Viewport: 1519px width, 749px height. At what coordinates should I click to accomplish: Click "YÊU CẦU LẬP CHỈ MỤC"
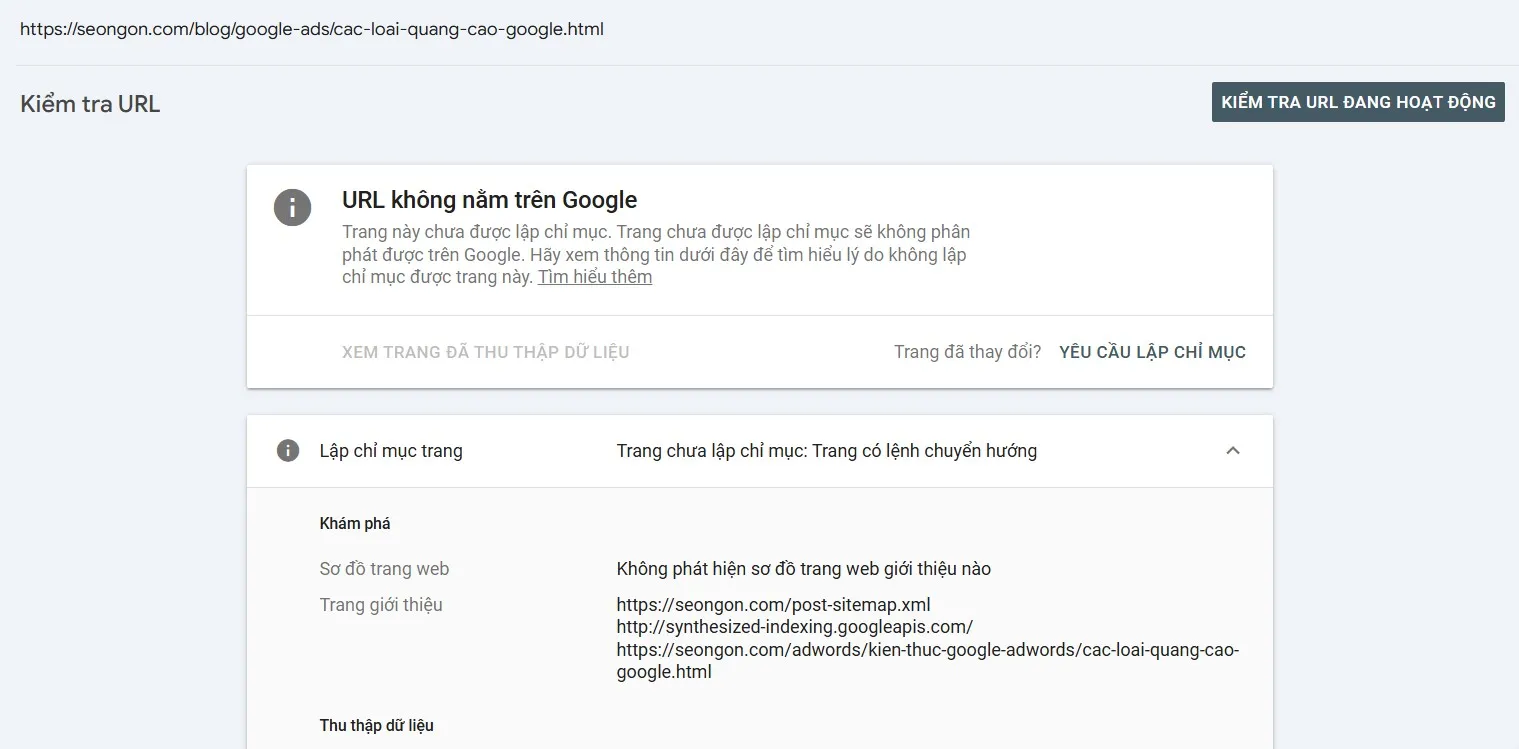[1151, 351]
